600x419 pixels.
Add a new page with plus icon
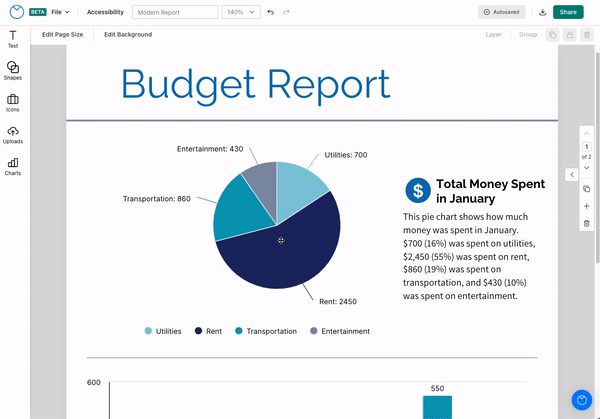tap(586, 206)
